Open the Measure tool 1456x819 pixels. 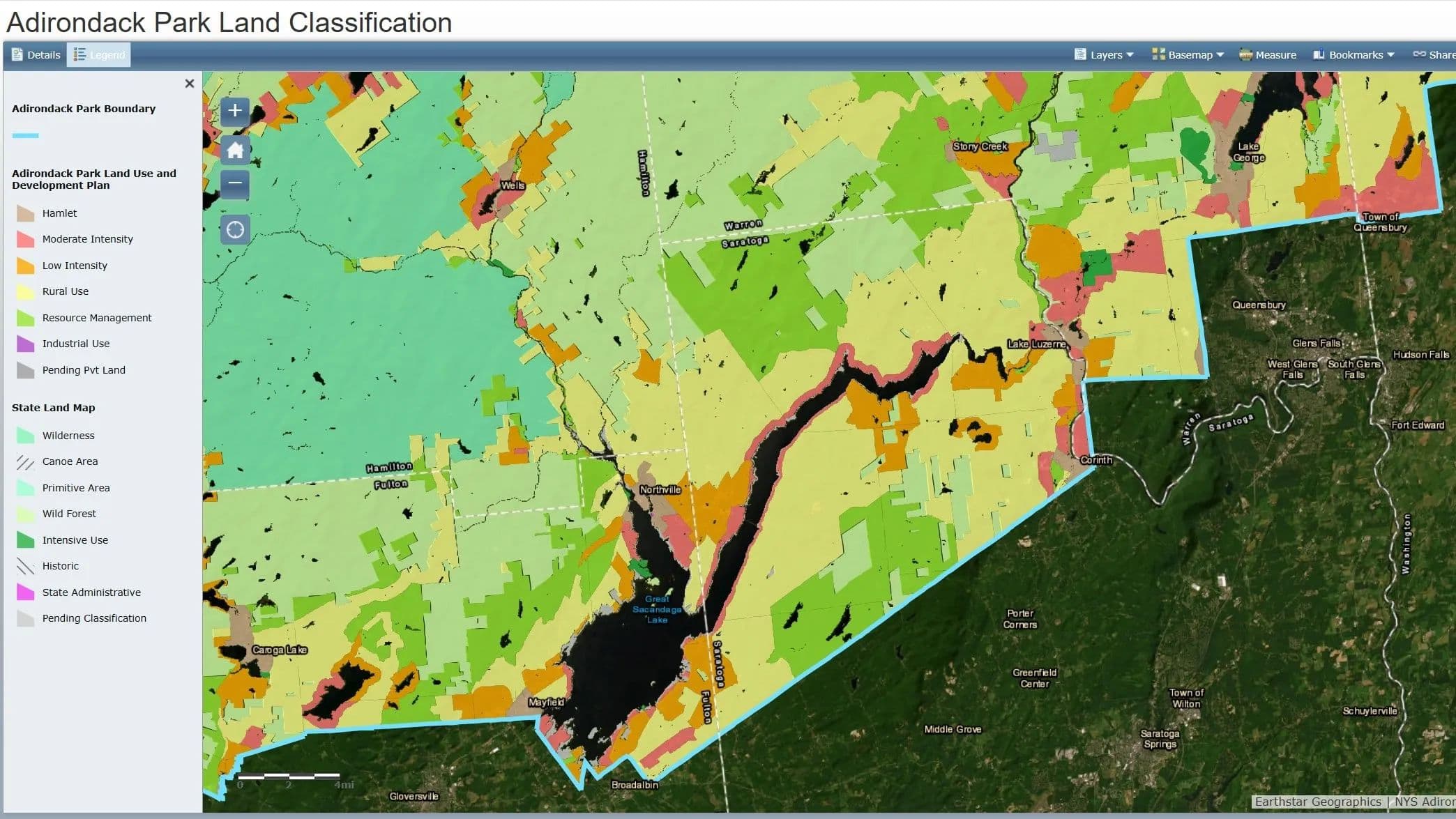[1268, 55]
